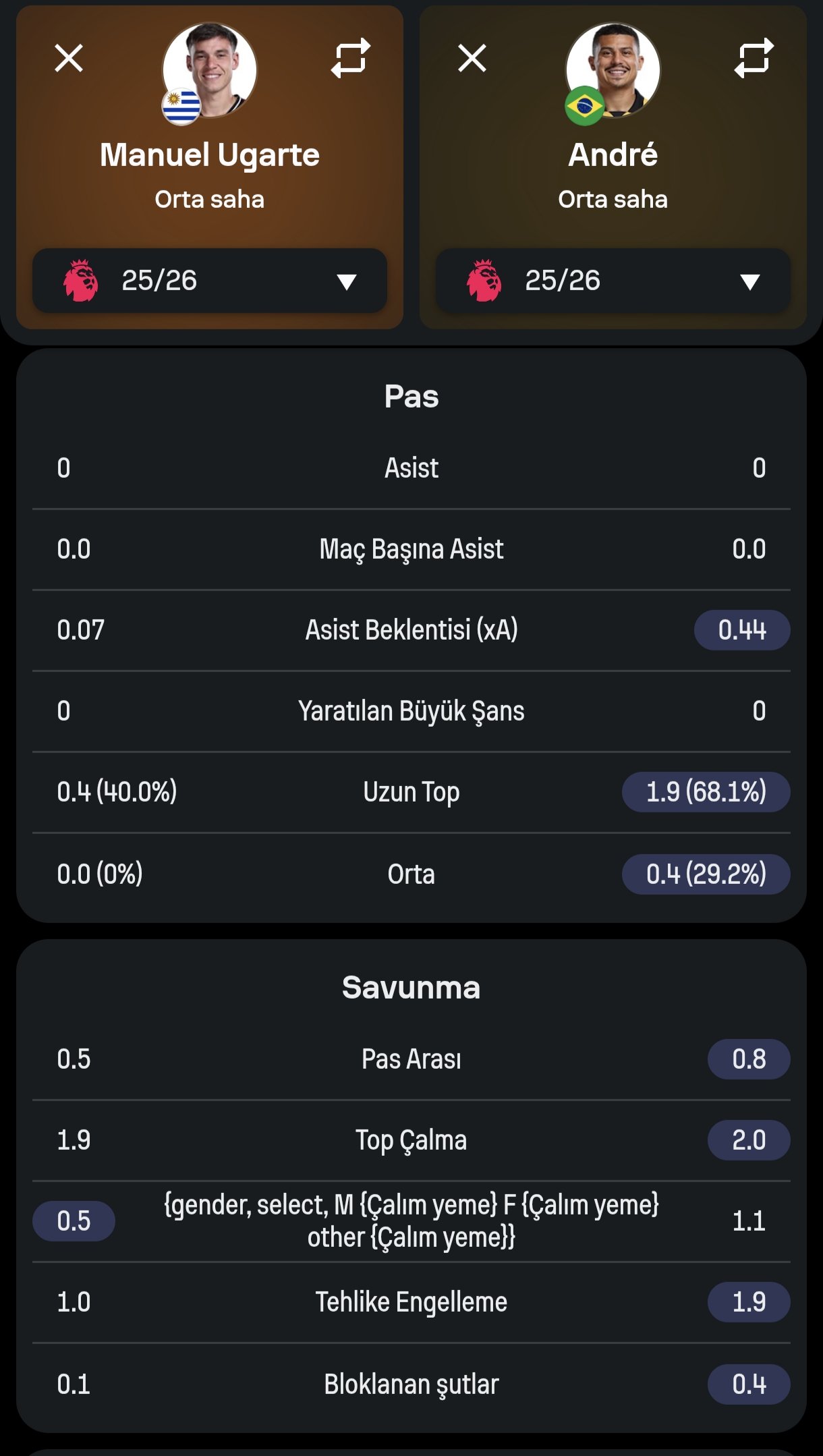The image size is (823, 1456).
Task: Remove Manuel Ugarte with the X icon
Action: (69, 58)
